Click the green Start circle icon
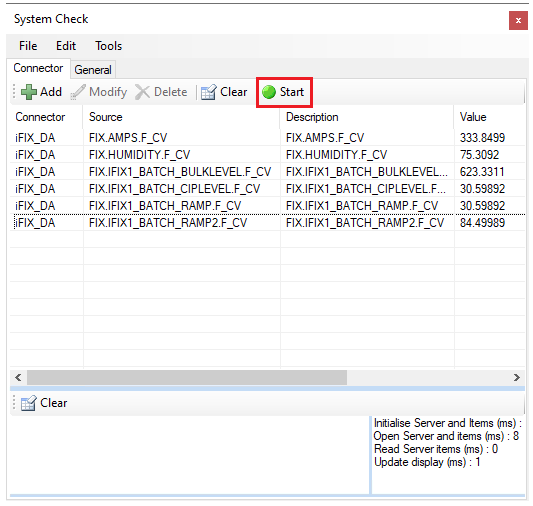This screenshot has height=506, width=533. (269, 92)
